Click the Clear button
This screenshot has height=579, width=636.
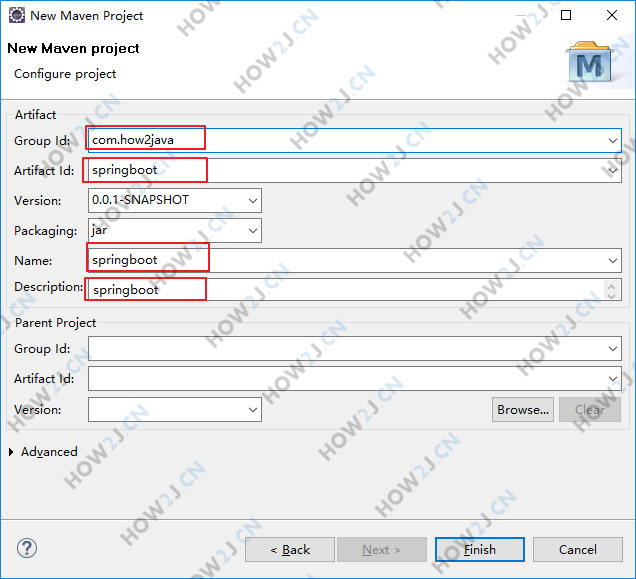tap(590, 410)
